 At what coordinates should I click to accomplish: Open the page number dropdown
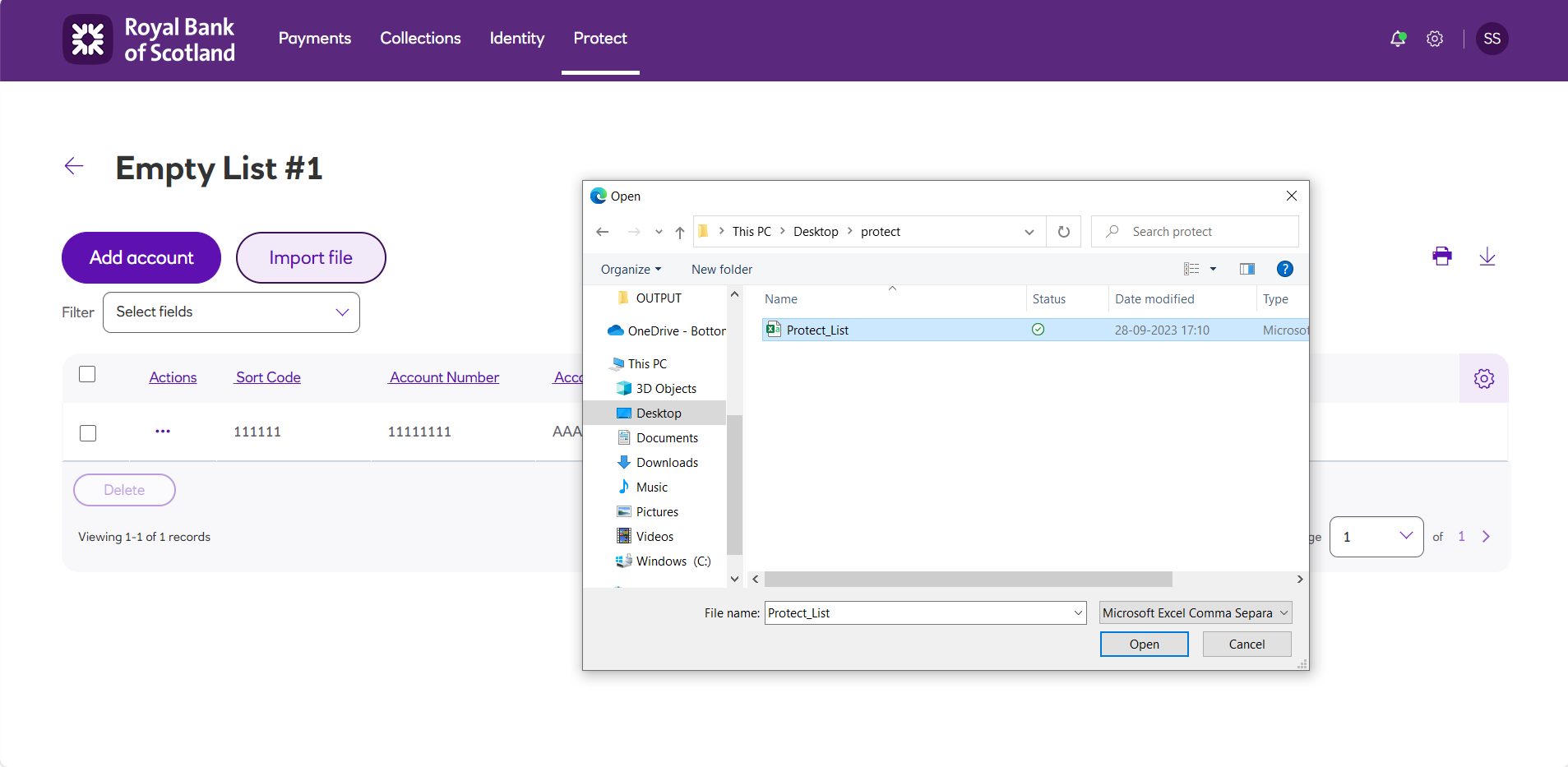[1376, 537]
